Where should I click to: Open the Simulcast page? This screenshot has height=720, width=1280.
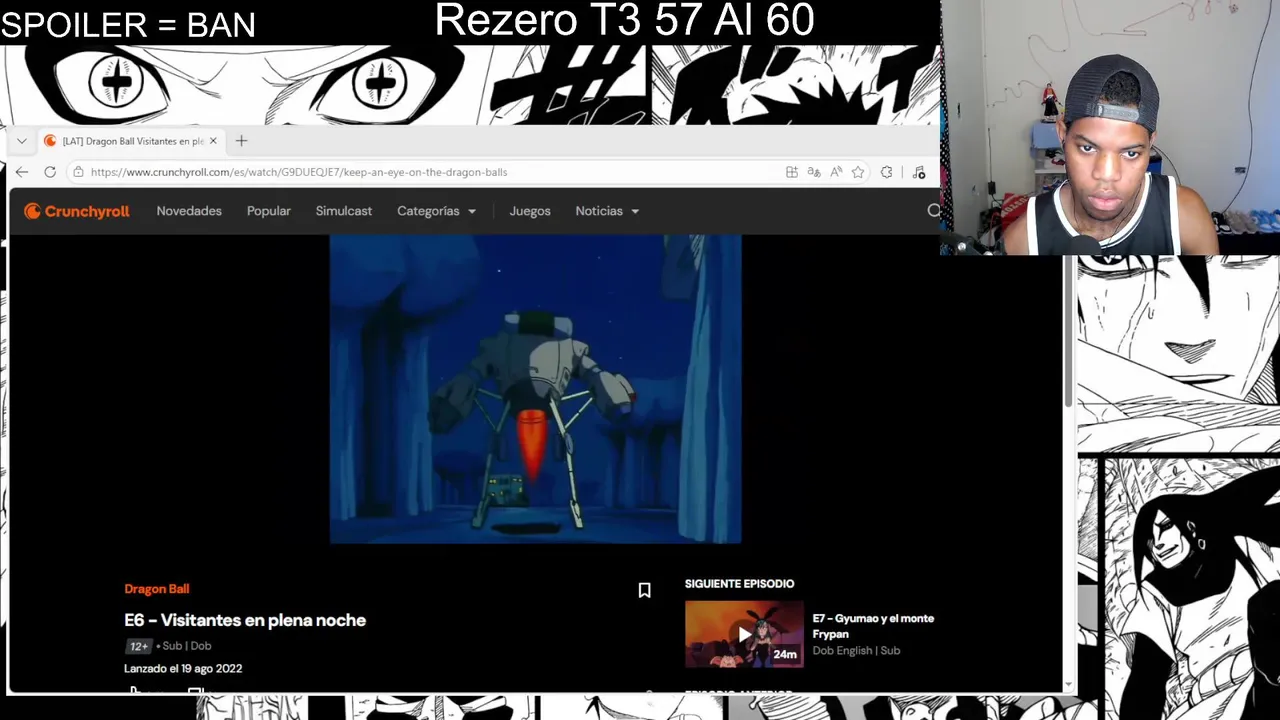[344, 211]
